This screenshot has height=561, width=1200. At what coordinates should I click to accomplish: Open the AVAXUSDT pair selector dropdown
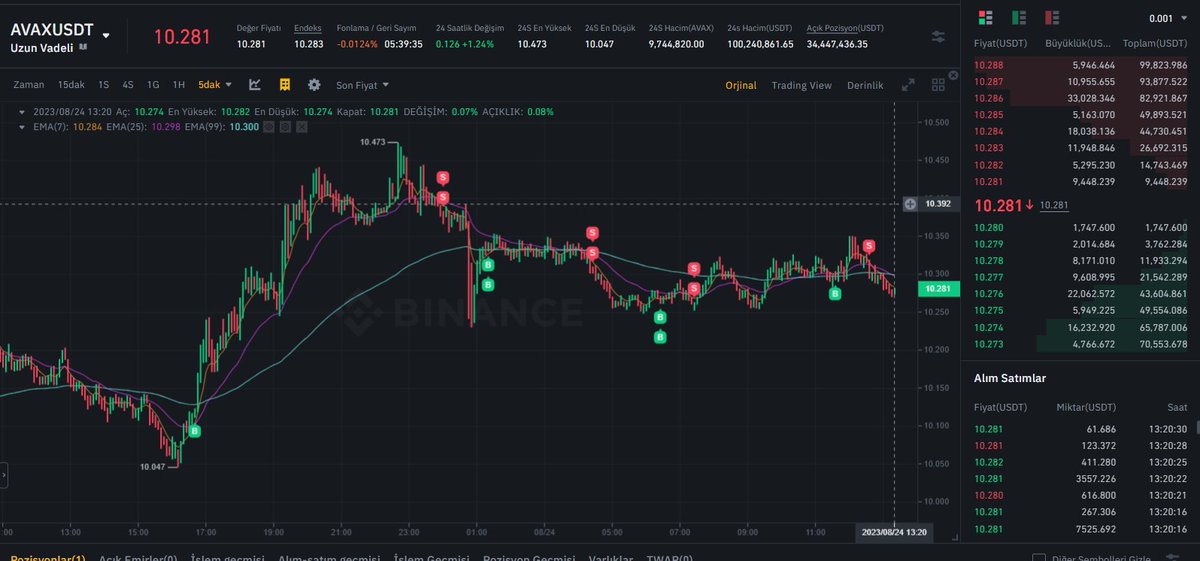point(106,34)
